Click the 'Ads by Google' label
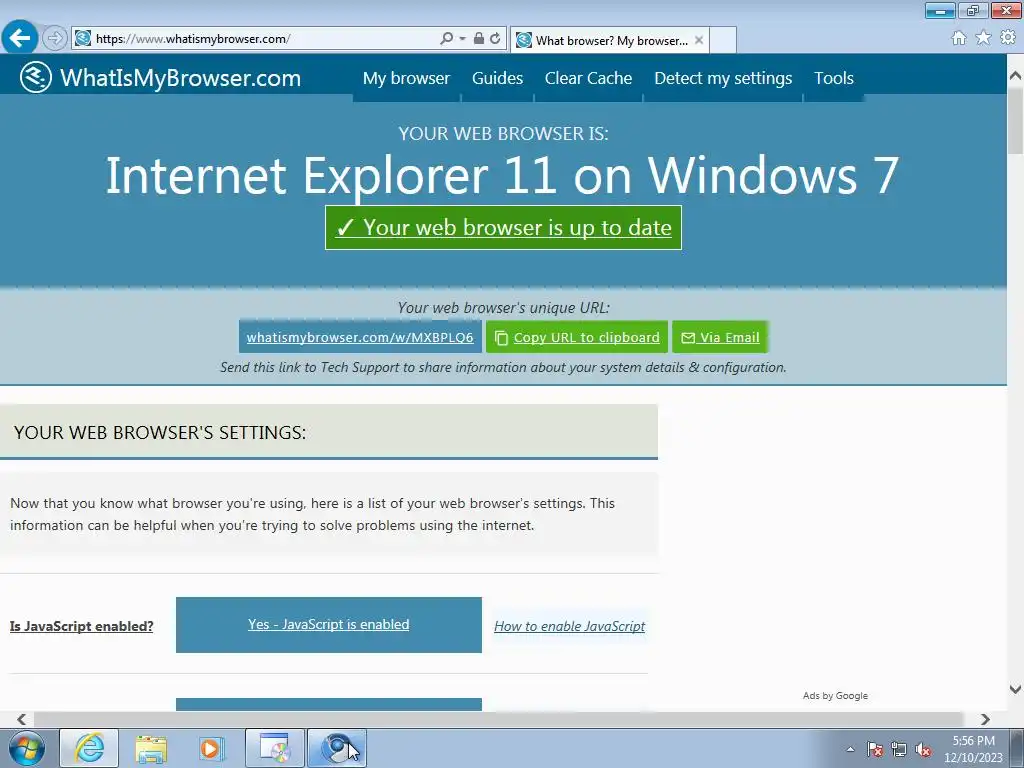1024x768 pixels. pyautogui.click(x=835, y=696)
